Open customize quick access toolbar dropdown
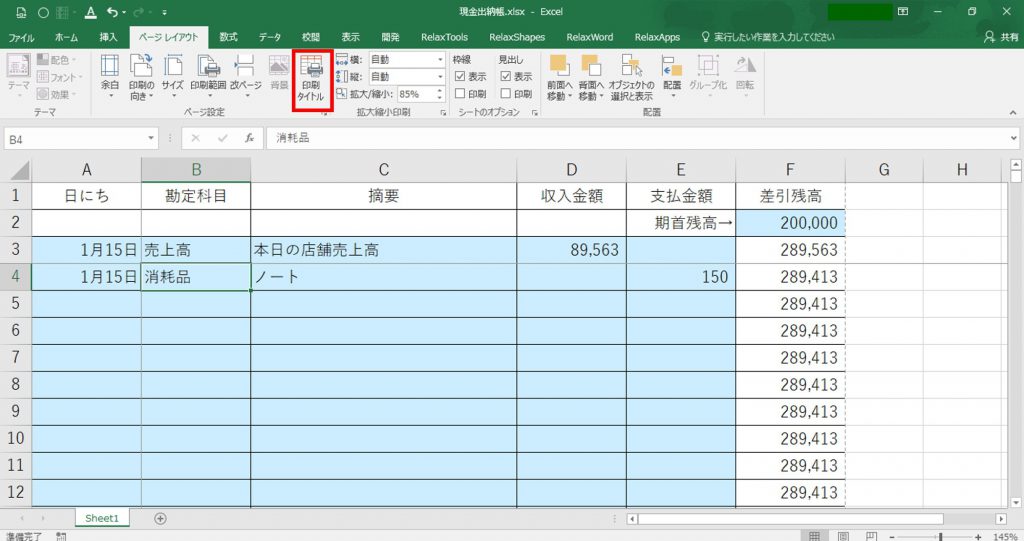 [164, 12]
